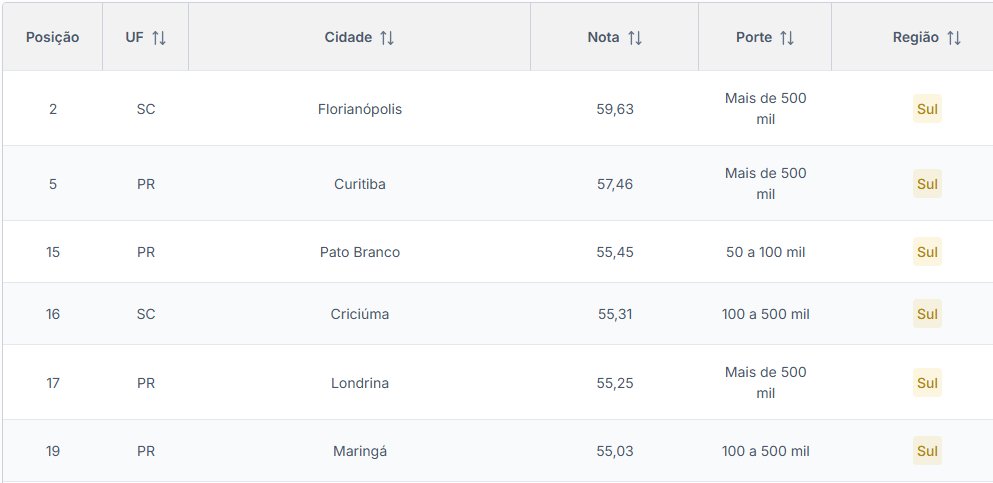Click the Sul tag in Criciúma row
The width and height of the screenshot is (993, 483).
point(927,314)
